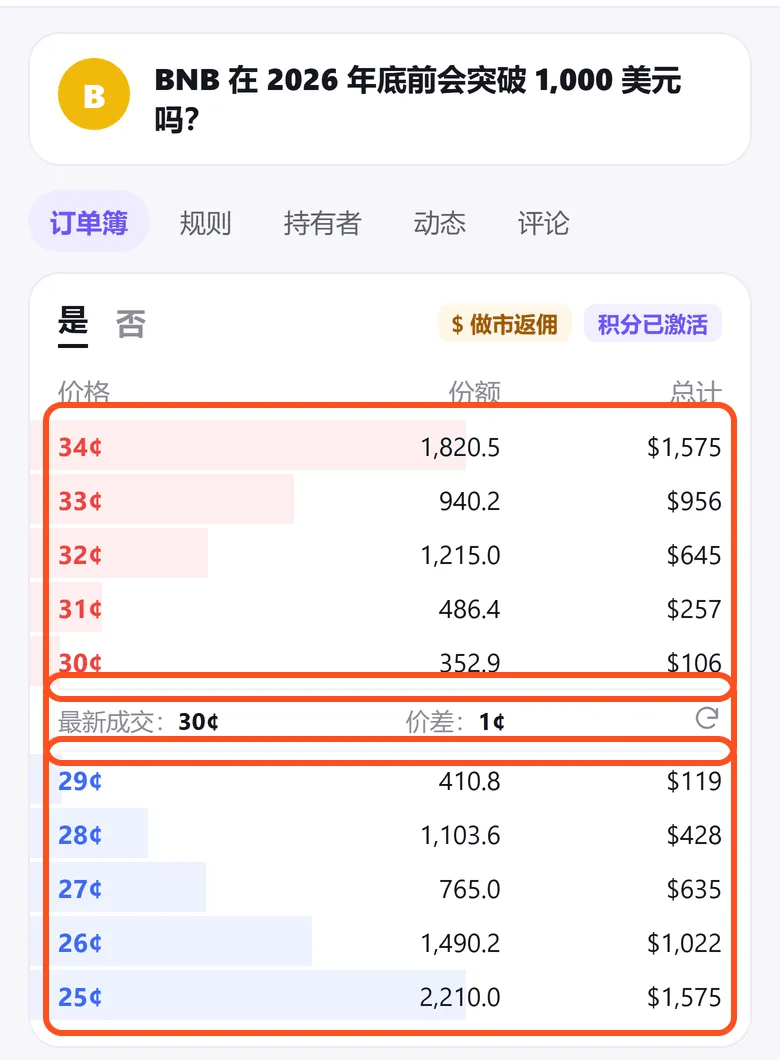Screen dimensions: 780x1060
Task: Click the 积分已激活 badge
Action: tap(653, 324)
